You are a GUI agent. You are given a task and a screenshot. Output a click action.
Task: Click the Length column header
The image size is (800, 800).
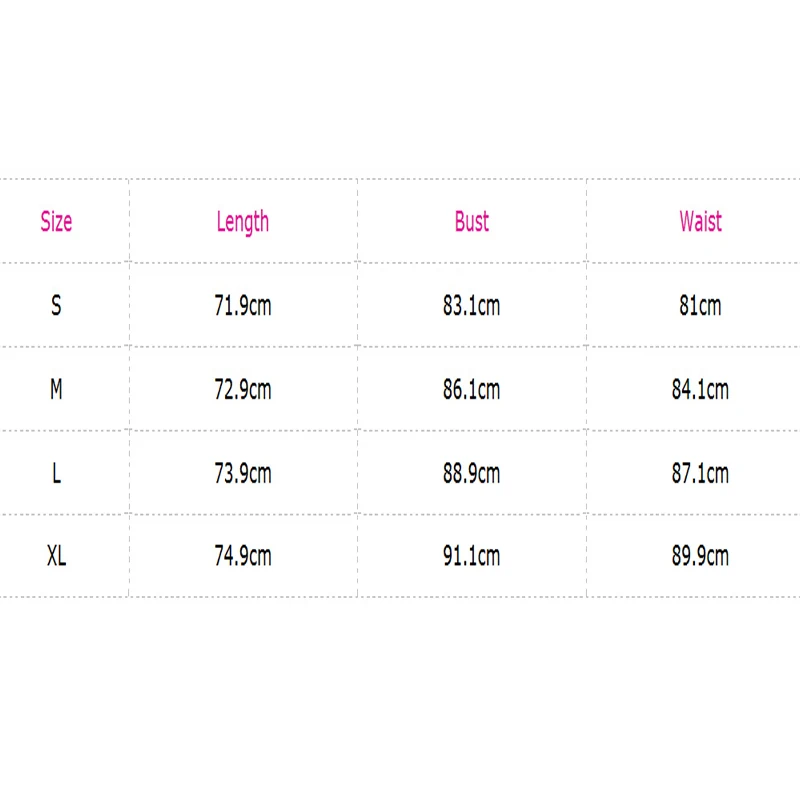[243, 222]
